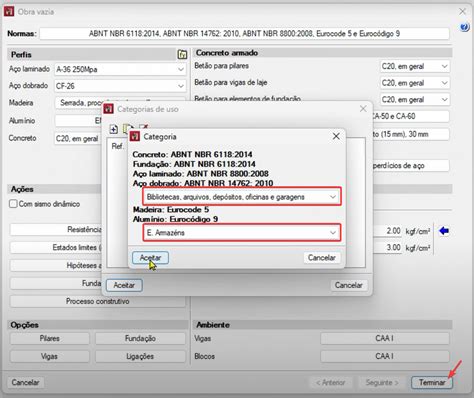This screenshot has width=474, height=398.
Task: Click the blue left arrow beside kgf/cm²
Action: (x=444, y=230)
